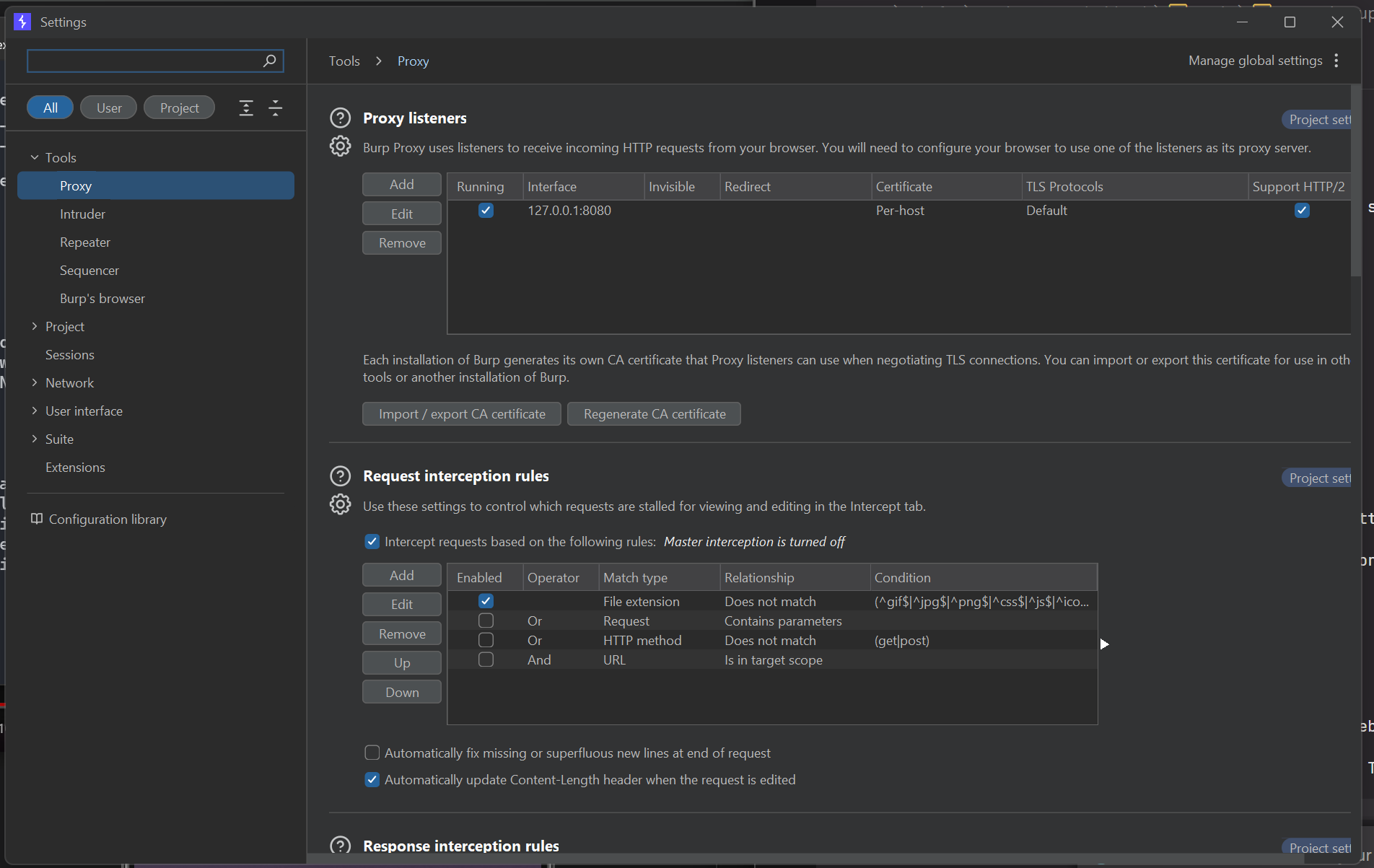Viewport: 1374px width, 868px height.
Task: Click the Burp Suite logo in title bar
Action: click(22, 22)
